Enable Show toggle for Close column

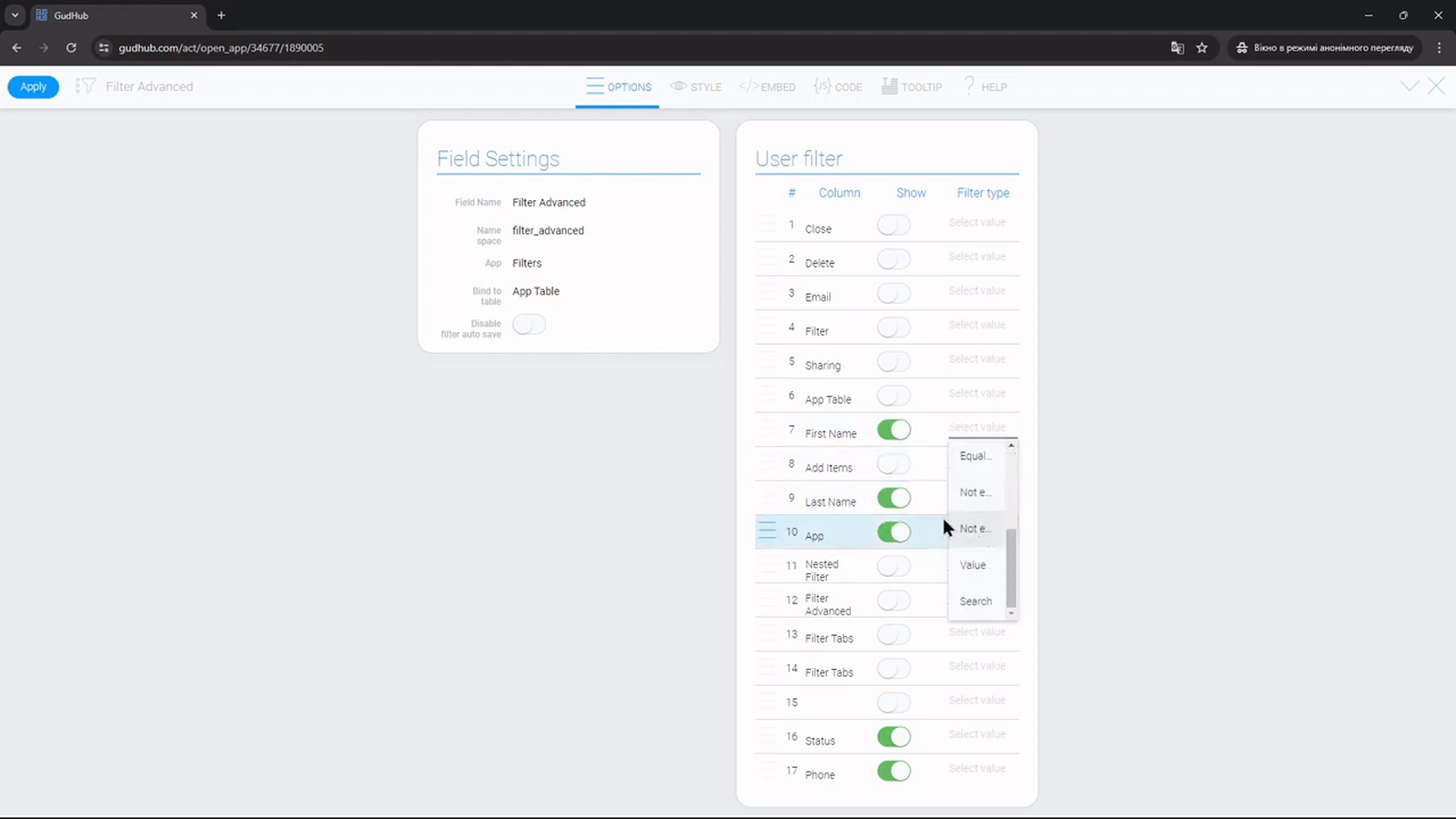click(x=894, y=225)
